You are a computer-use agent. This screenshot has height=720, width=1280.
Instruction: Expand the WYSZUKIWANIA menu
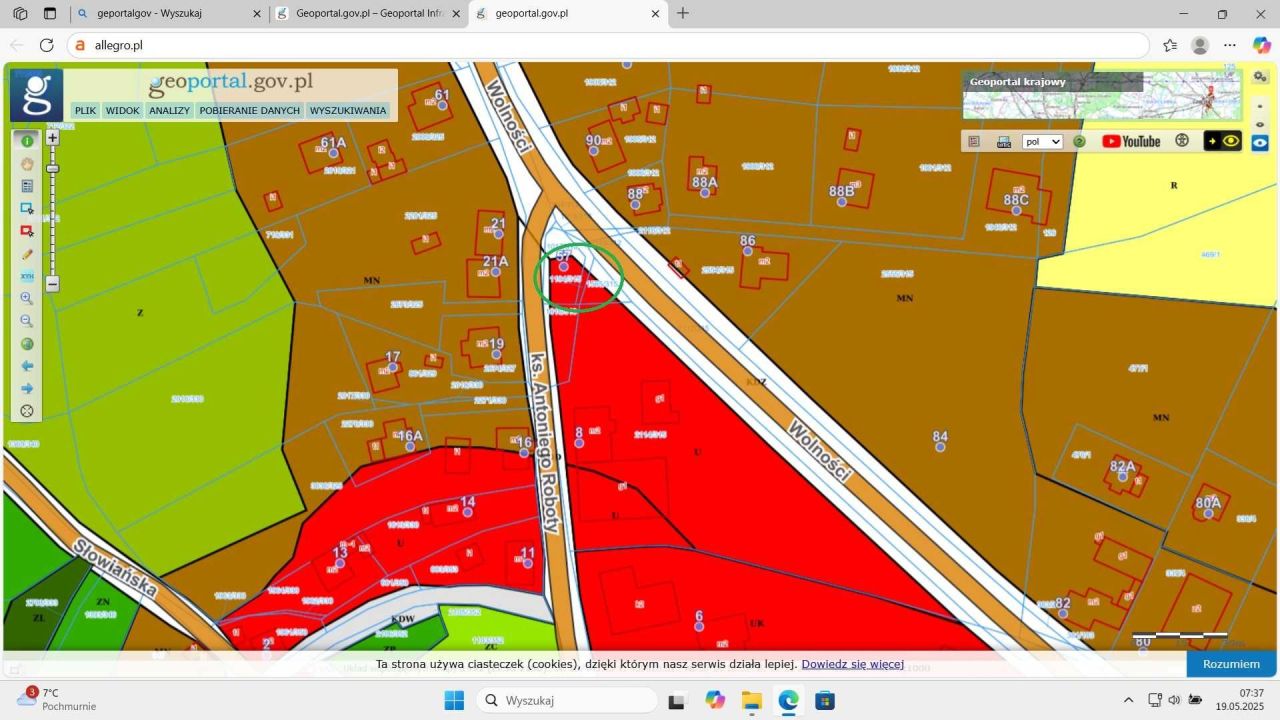pos(347,111)
